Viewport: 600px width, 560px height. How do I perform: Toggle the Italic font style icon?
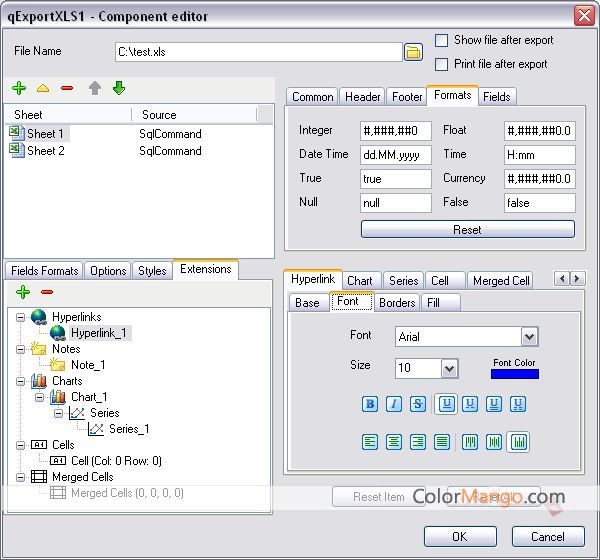pos(394,405)
